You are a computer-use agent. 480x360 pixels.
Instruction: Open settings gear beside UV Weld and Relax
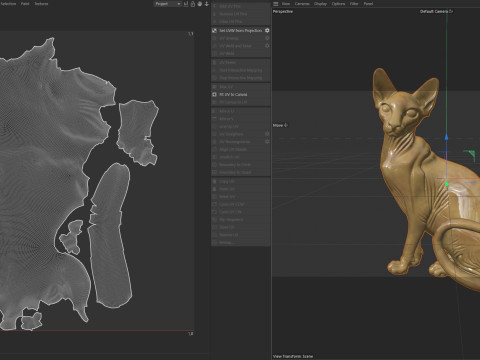(267, 46)
